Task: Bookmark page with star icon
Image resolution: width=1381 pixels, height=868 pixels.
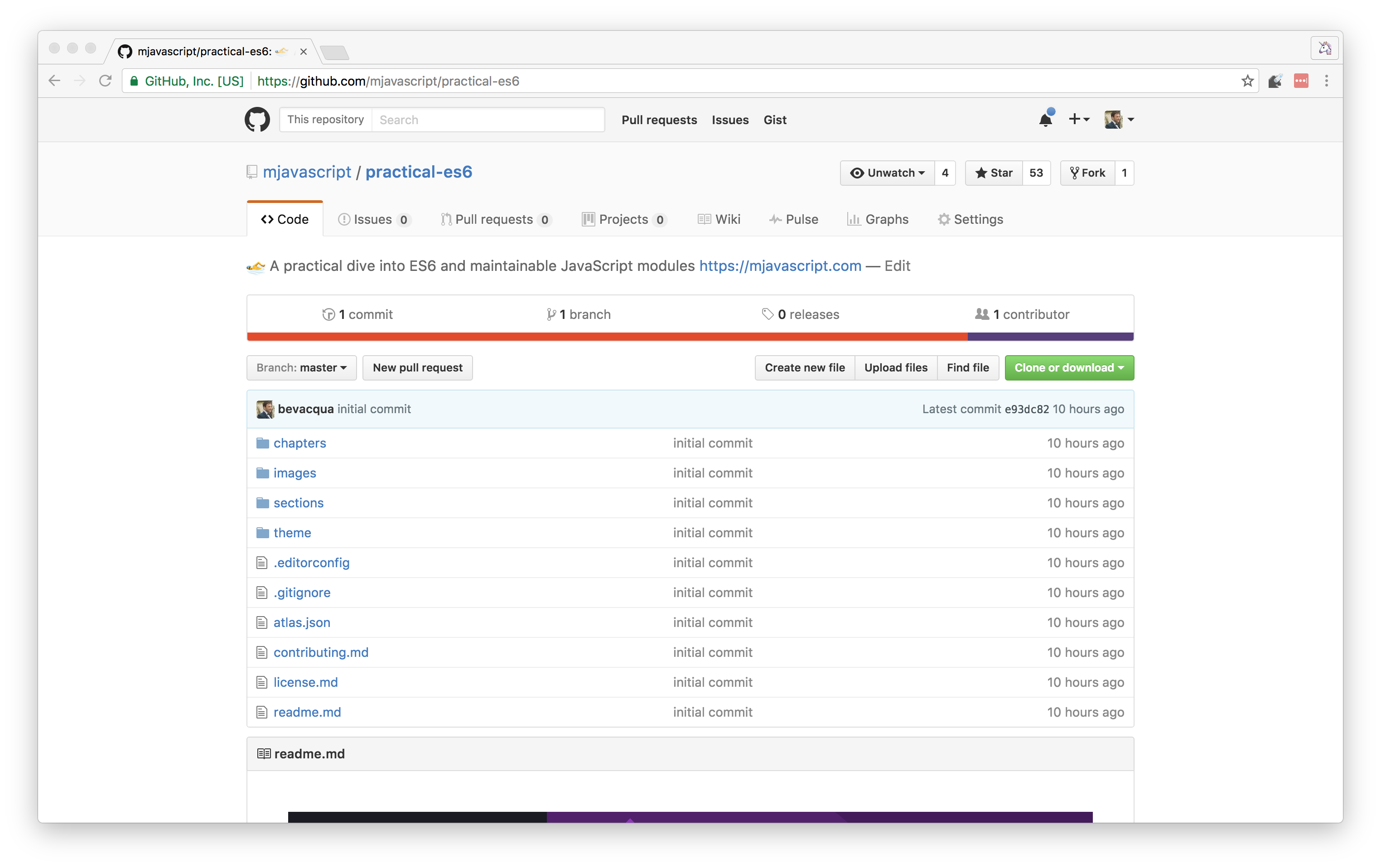Action: pyautogui.click(x=1247, y=81)
